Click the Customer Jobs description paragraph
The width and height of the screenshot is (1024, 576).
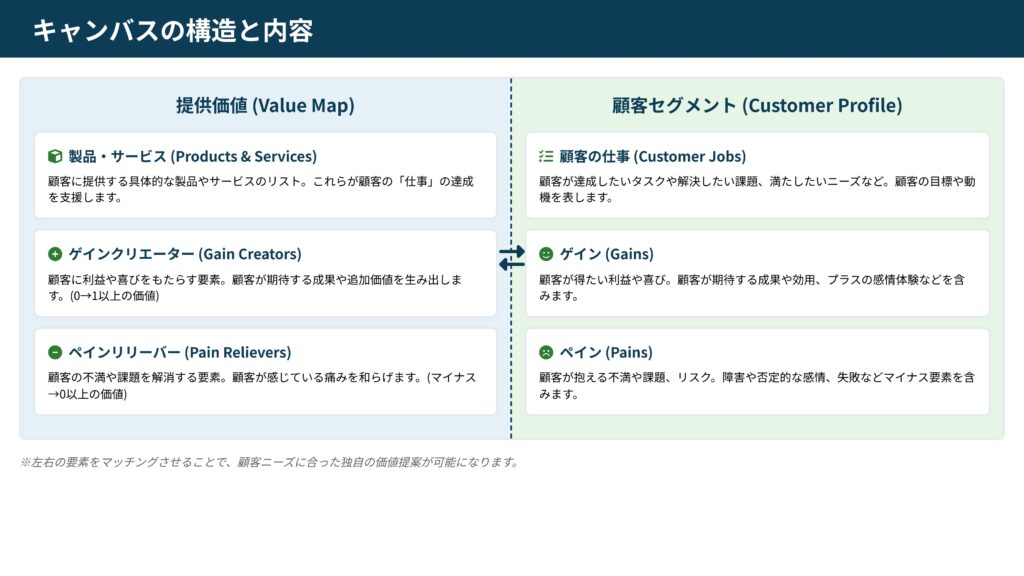click(751, 189)
